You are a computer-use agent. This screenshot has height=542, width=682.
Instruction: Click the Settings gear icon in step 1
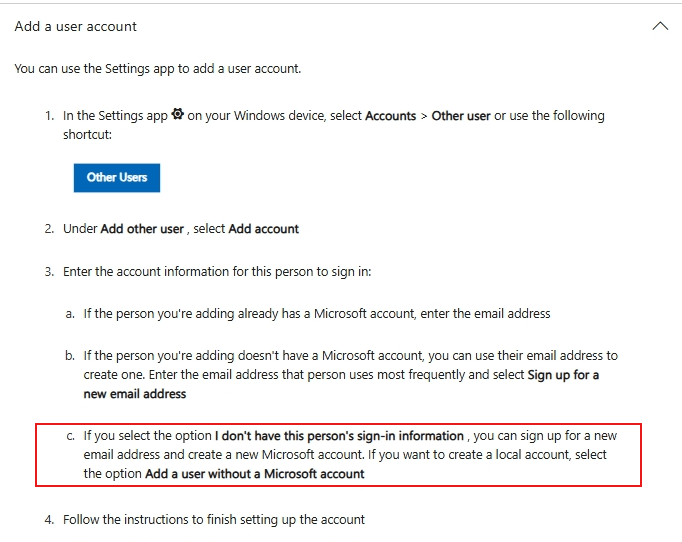point(178,115)
